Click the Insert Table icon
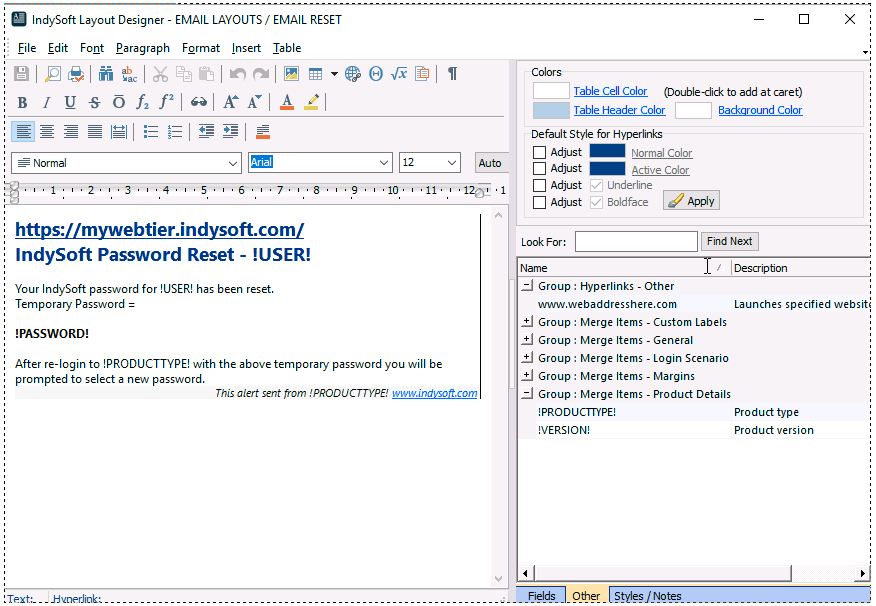This screenshot has width=876, height=606. pos(316,74)
